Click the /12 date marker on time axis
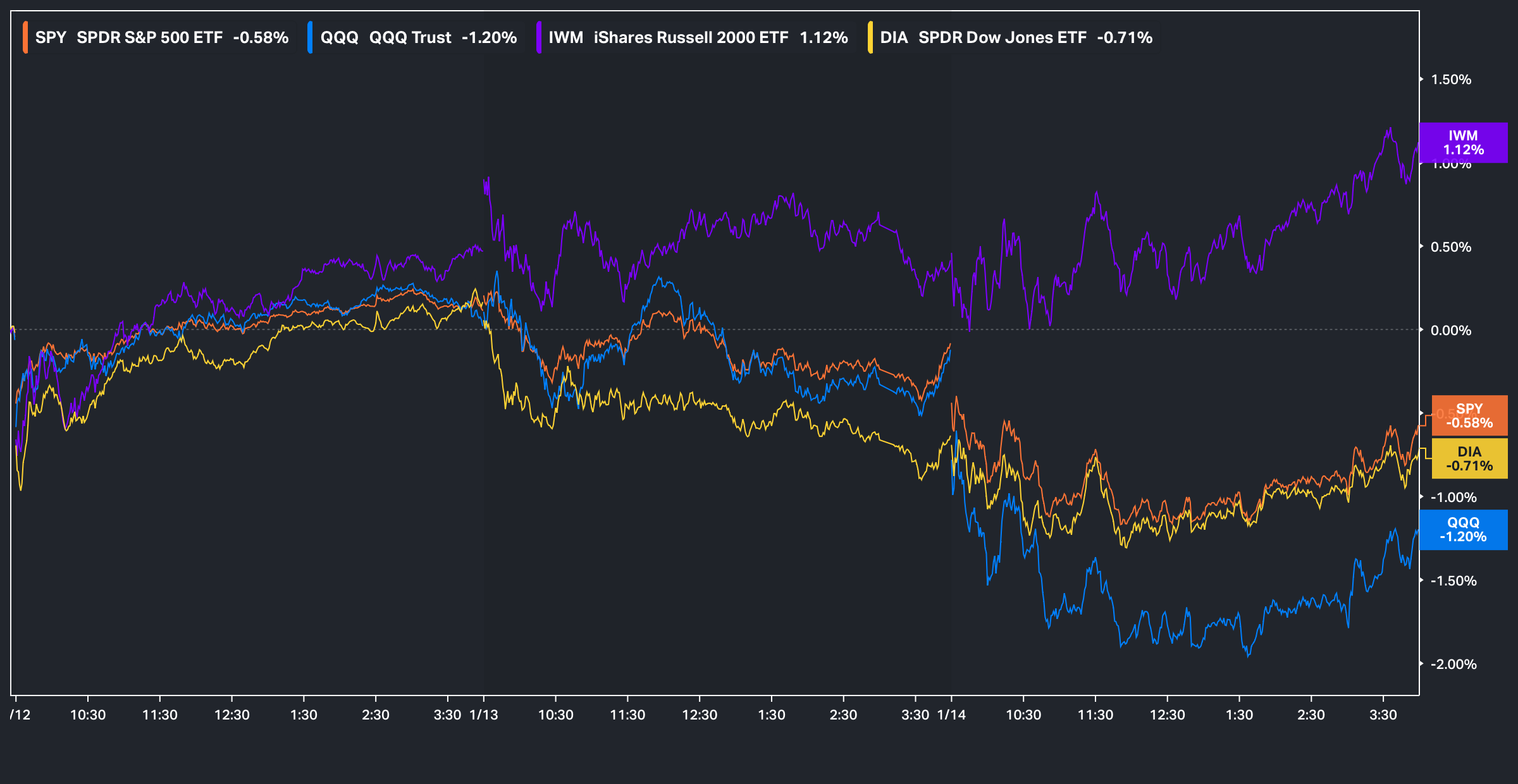Image resolution: width=1518 pixels, height=784 pixels. click(20, 714)
